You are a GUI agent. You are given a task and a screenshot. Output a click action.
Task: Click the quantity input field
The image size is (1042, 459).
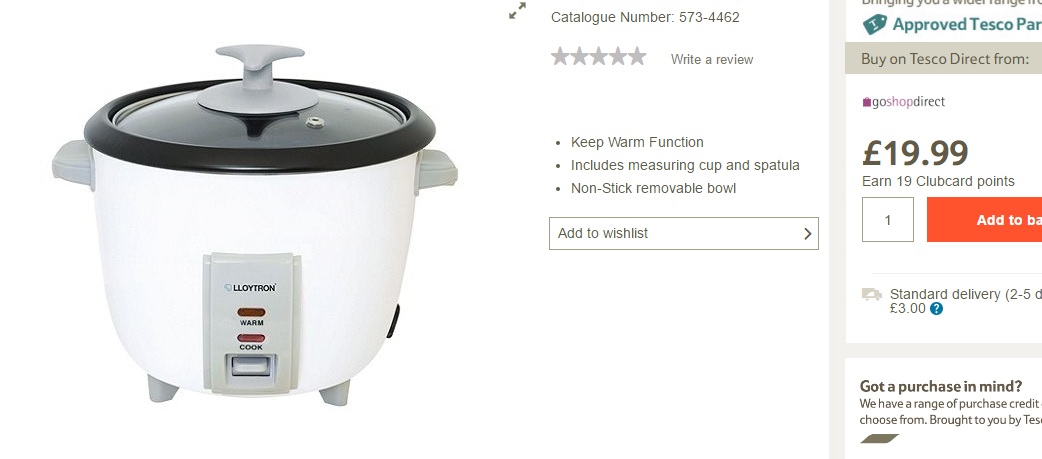click(888, 220)
